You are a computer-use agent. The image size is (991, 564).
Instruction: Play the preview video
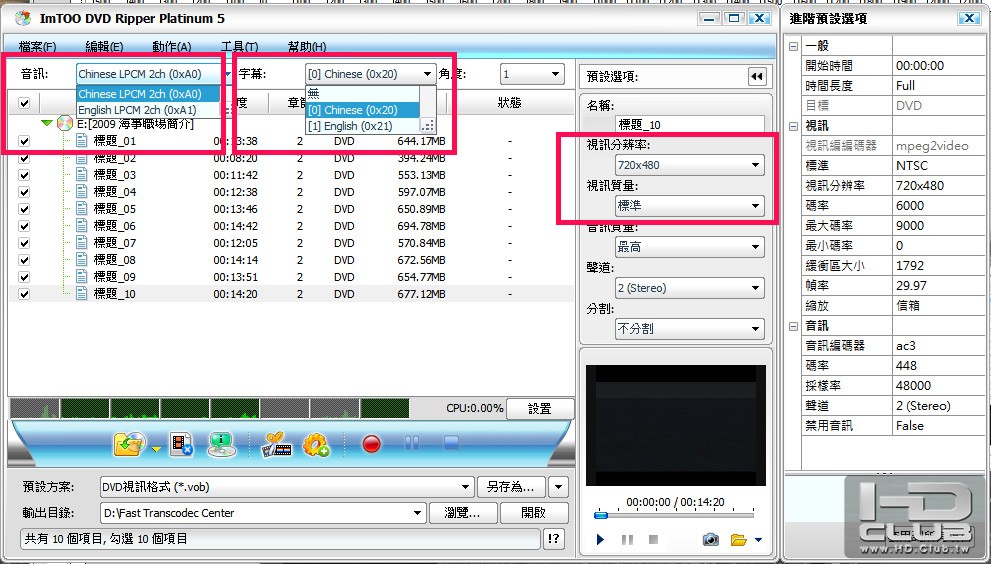coord(600,539)
